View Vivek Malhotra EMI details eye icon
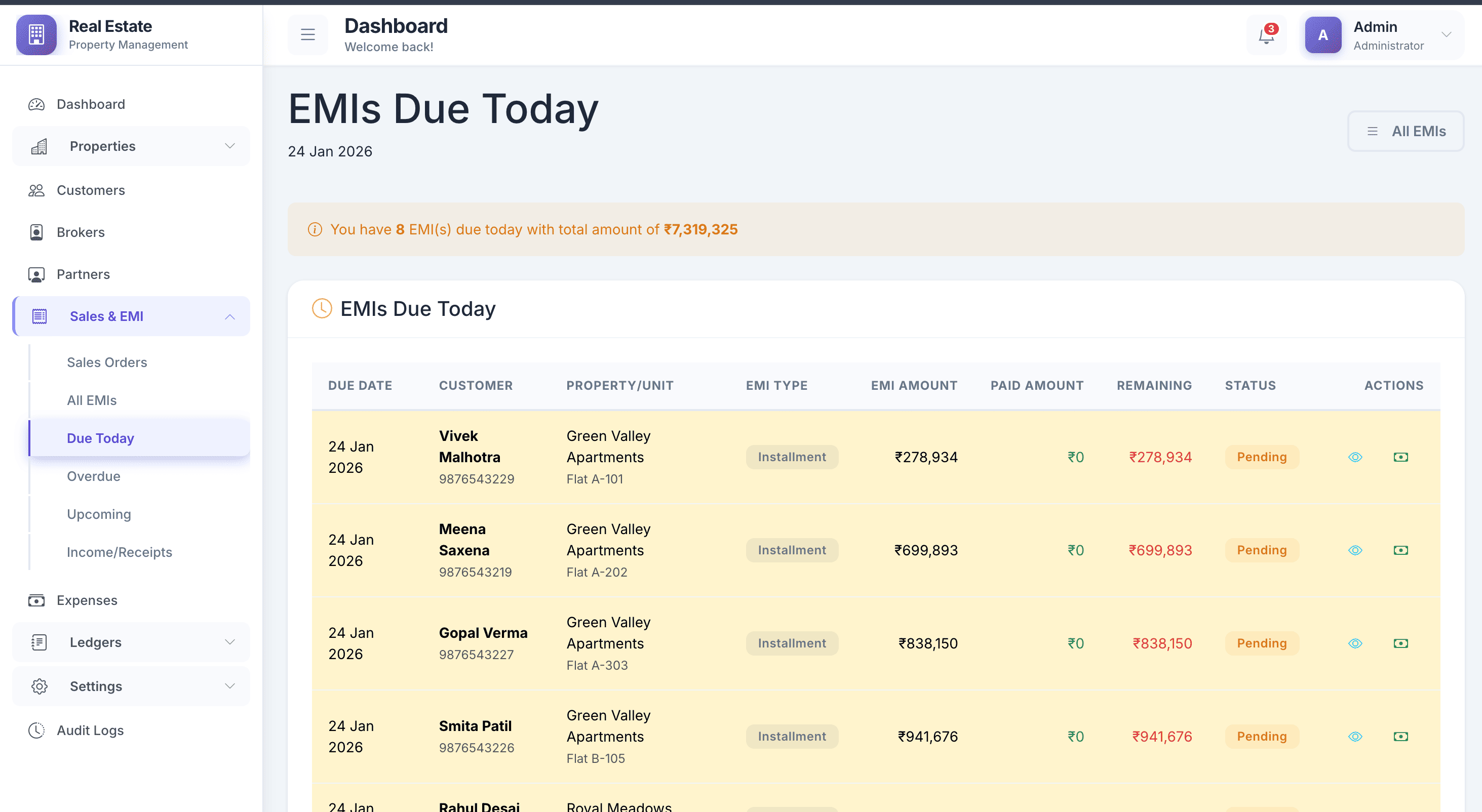Image resolution: width=1482 pixels, height=812 pixels. (x=1355, y=457)
